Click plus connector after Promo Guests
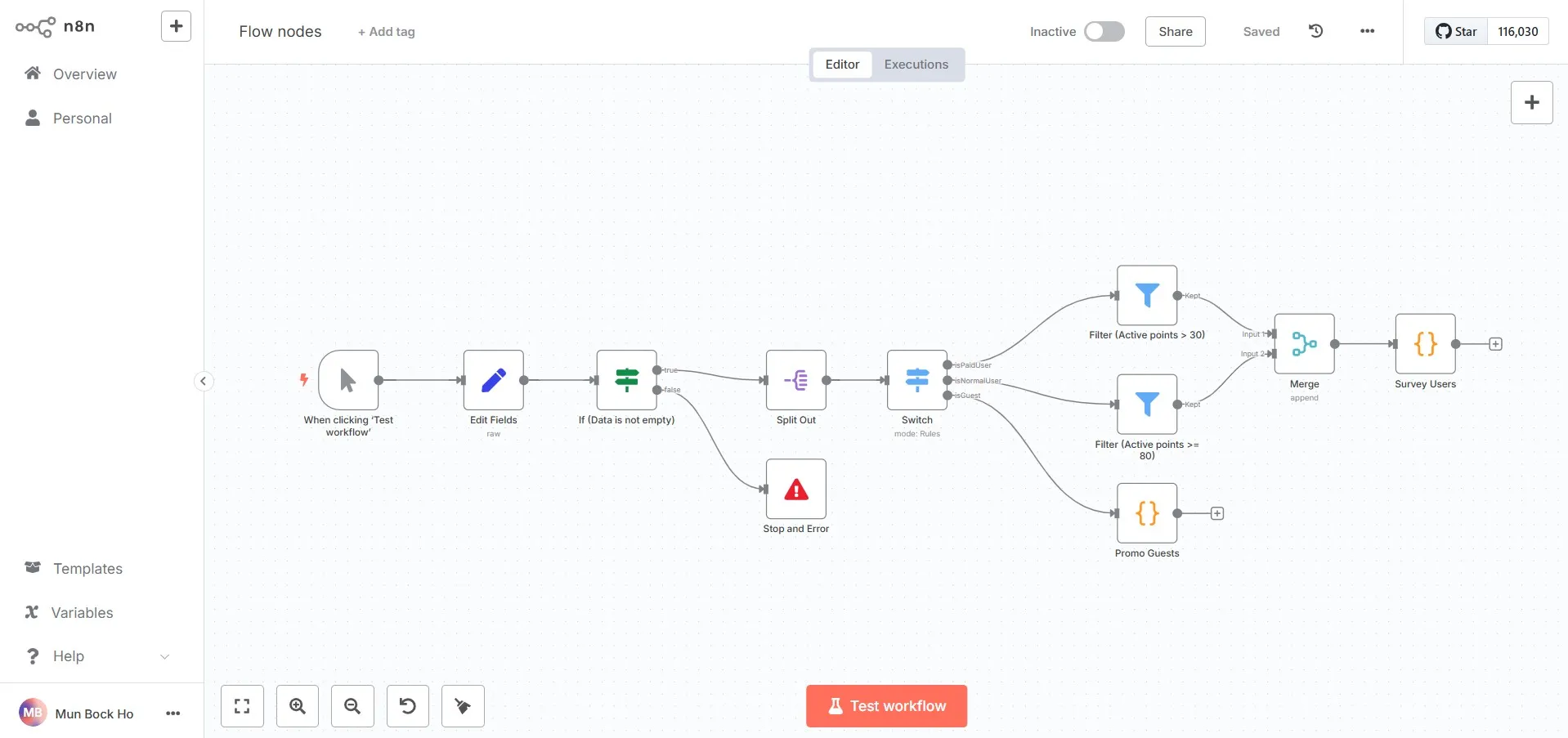 click(1216, 513)
